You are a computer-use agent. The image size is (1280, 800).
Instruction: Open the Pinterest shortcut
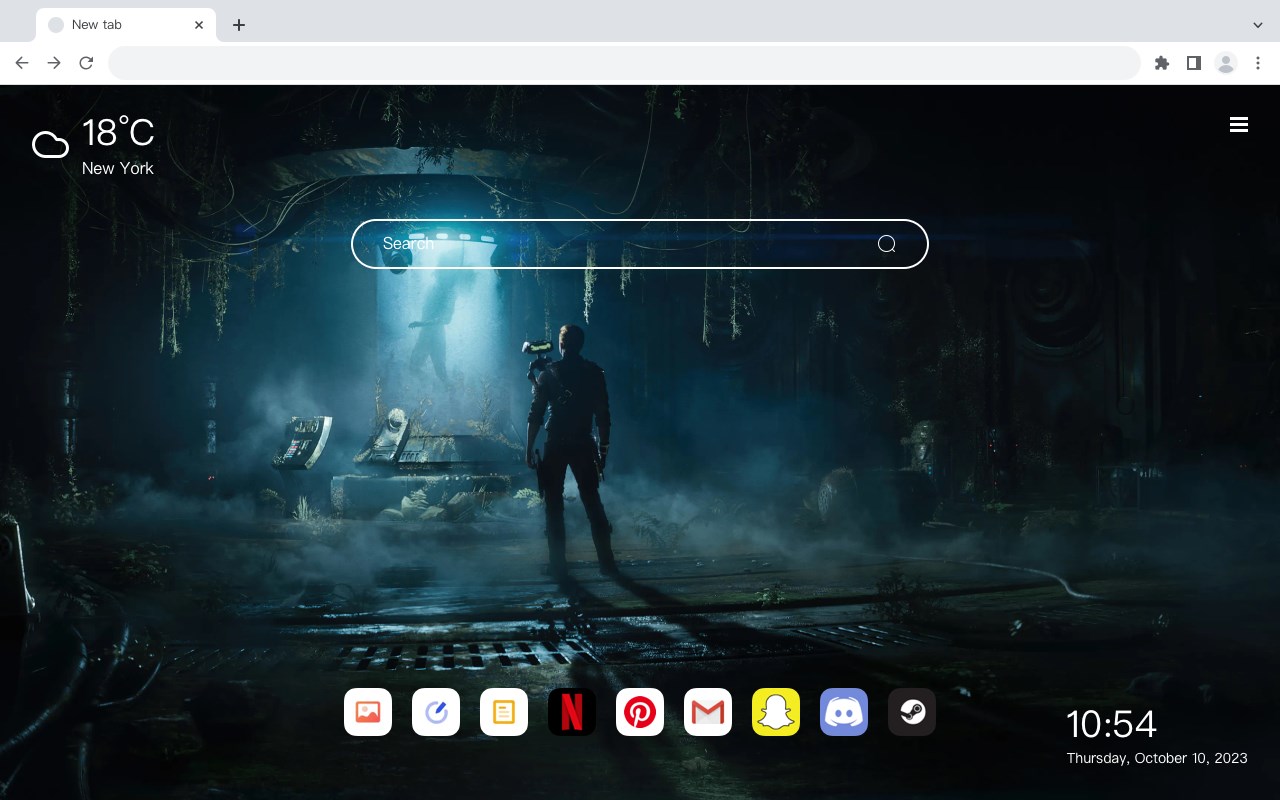pos(640,712)
